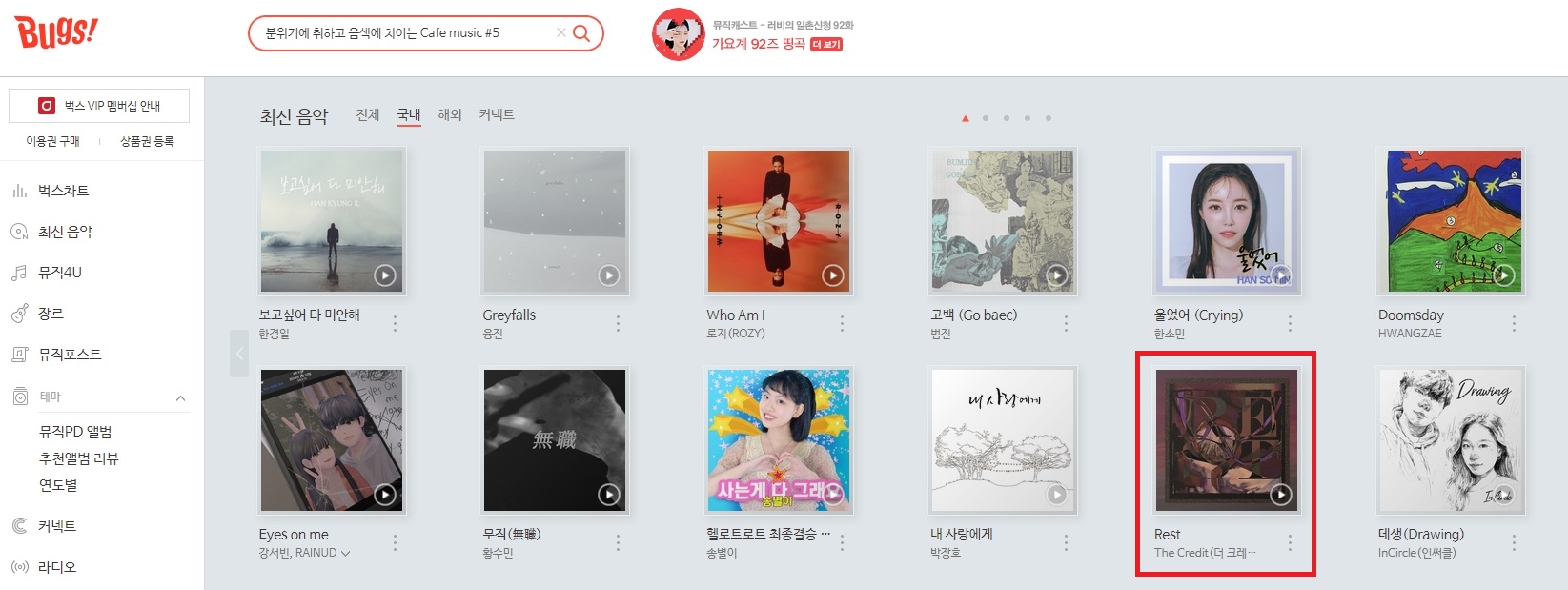
Task: Click the 이용권 구매 link
Action: pos(53,141)
